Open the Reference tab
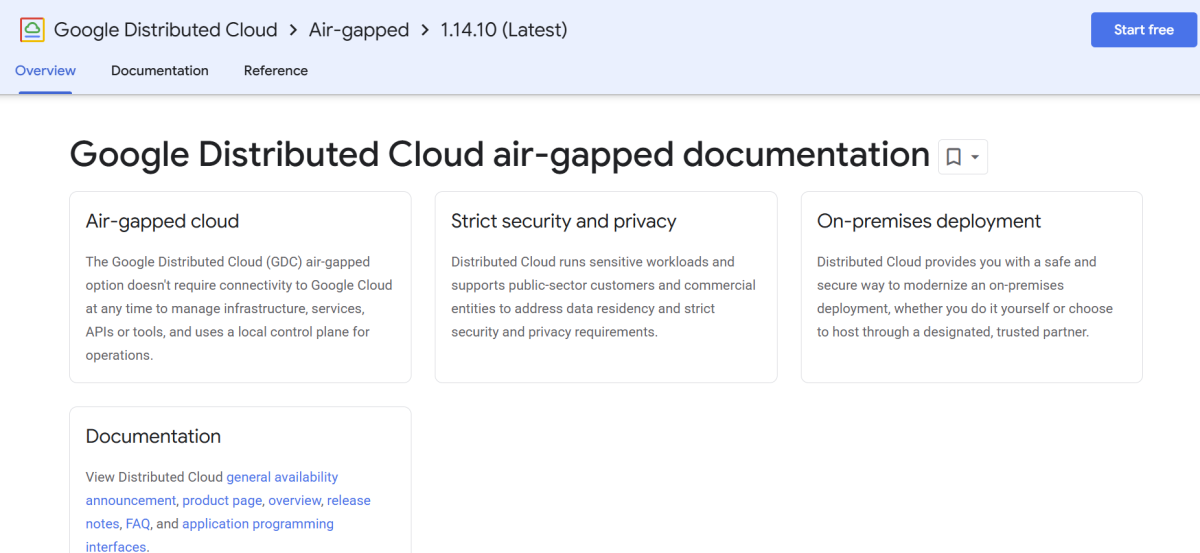The width and height of the screenshot is (1200, 553). pos(276,71)
